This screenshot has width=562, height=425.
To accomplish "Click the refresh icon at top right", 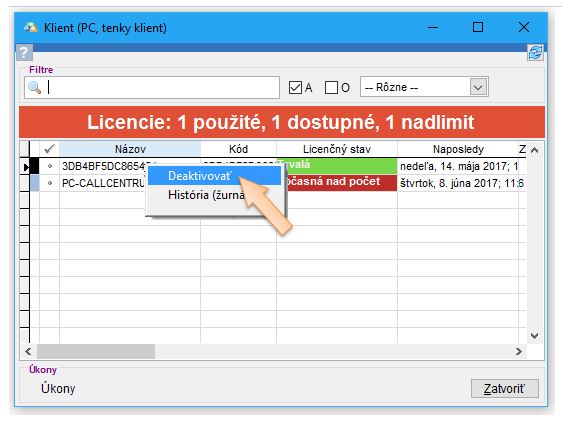I will pos(535,53).
